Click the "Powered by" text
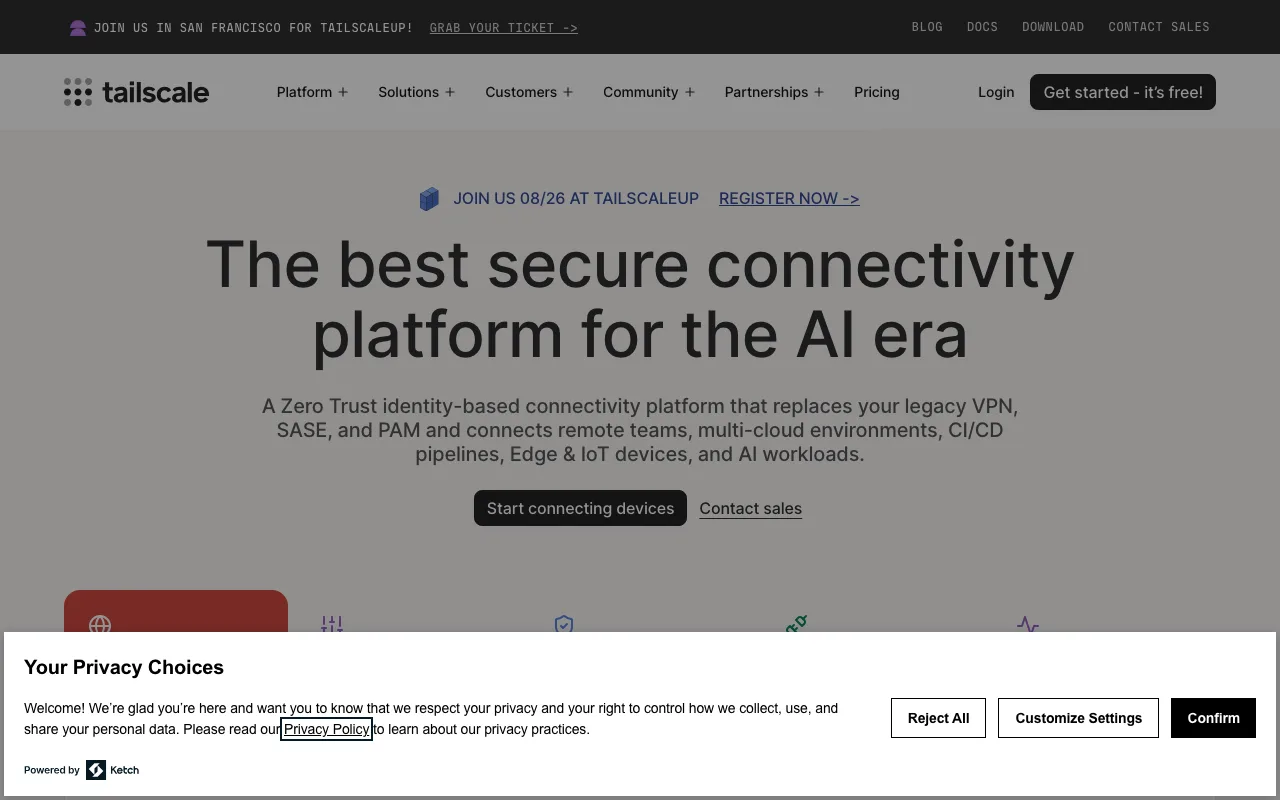 pyautogui.click(x=52, y=770)
